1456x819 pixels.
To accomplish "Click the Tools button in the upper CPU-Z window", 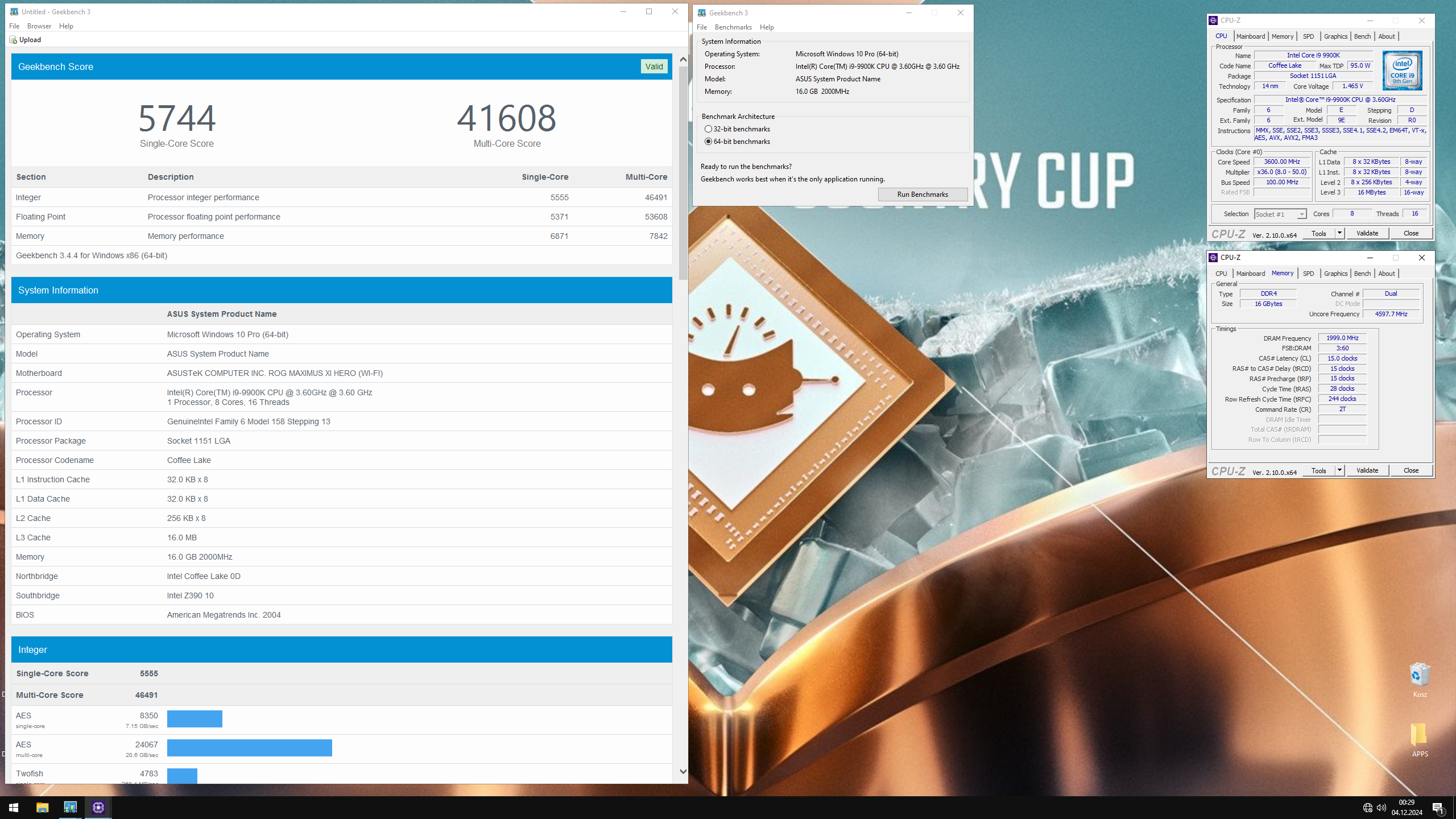I will (1318, 233).
